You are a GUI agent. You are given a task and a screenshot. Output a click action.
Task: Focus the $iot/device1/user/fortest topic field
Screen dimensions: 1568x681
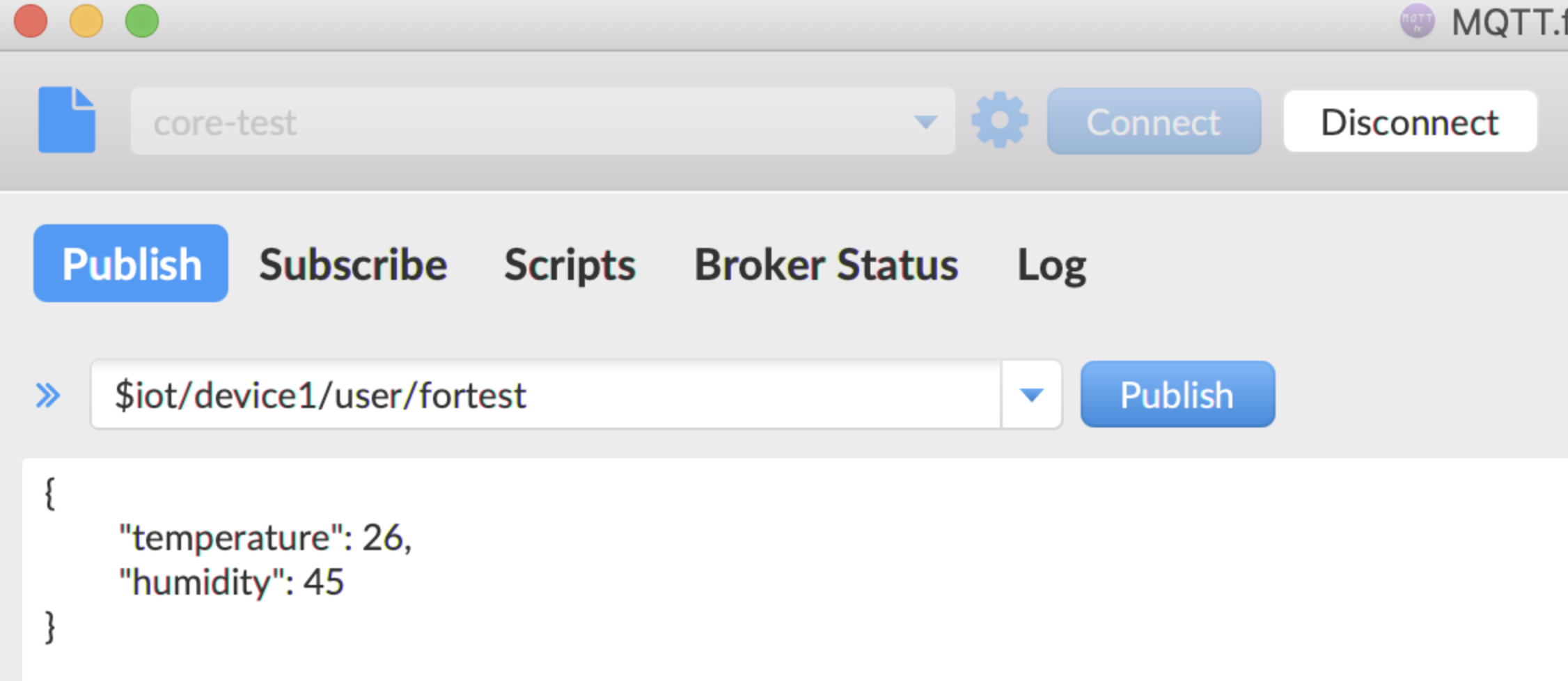tap(546, 395)
